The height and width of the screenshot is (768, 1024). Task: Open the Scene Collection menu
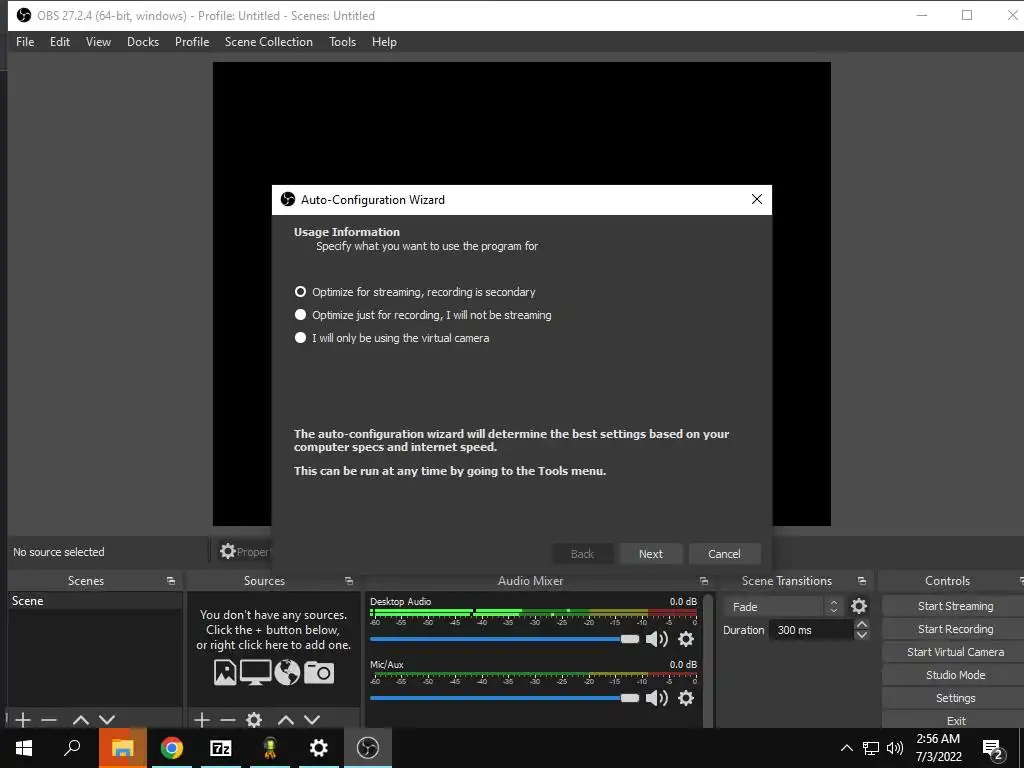tap(268, 42)
